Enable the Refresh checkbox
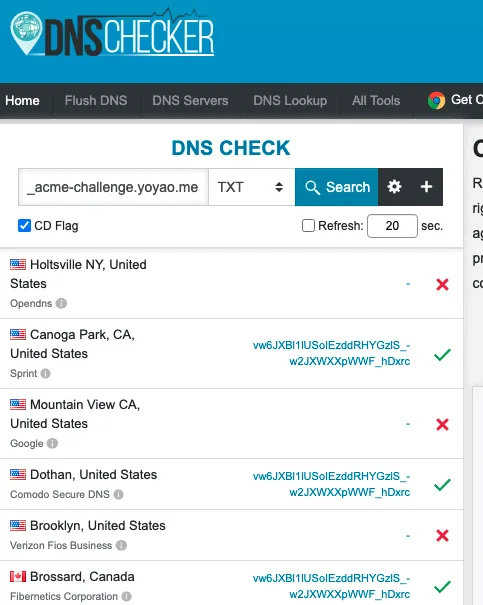 point(308,225)
